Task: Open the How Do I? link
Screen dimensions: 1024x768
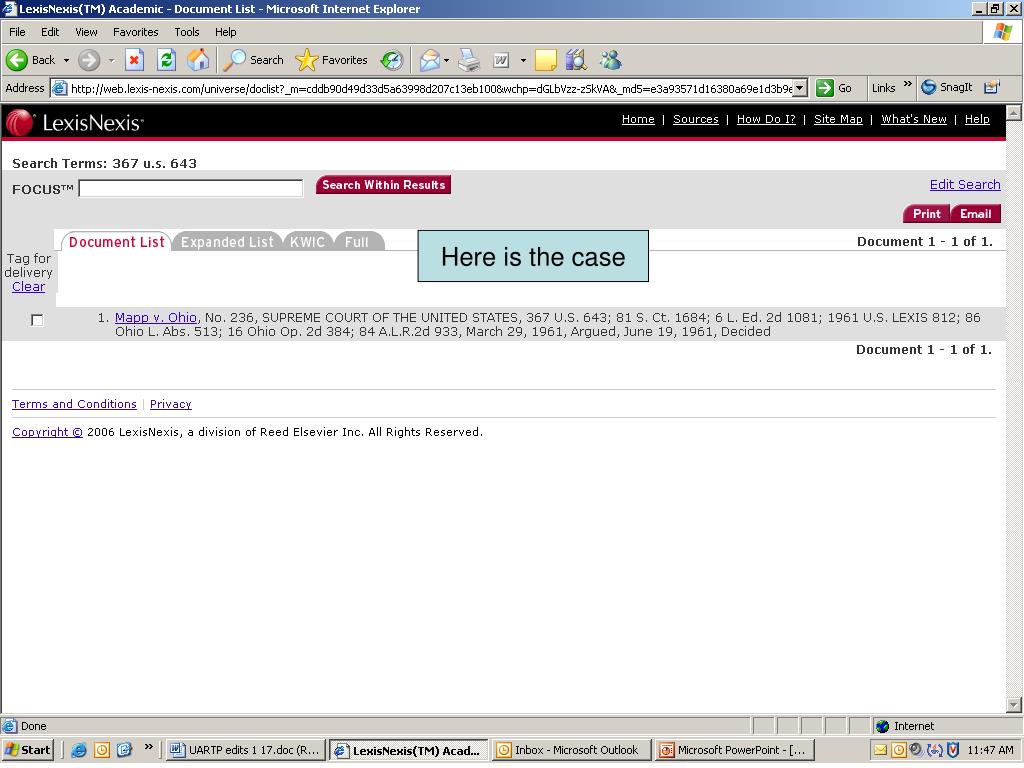Action: [x=766, y=119]
